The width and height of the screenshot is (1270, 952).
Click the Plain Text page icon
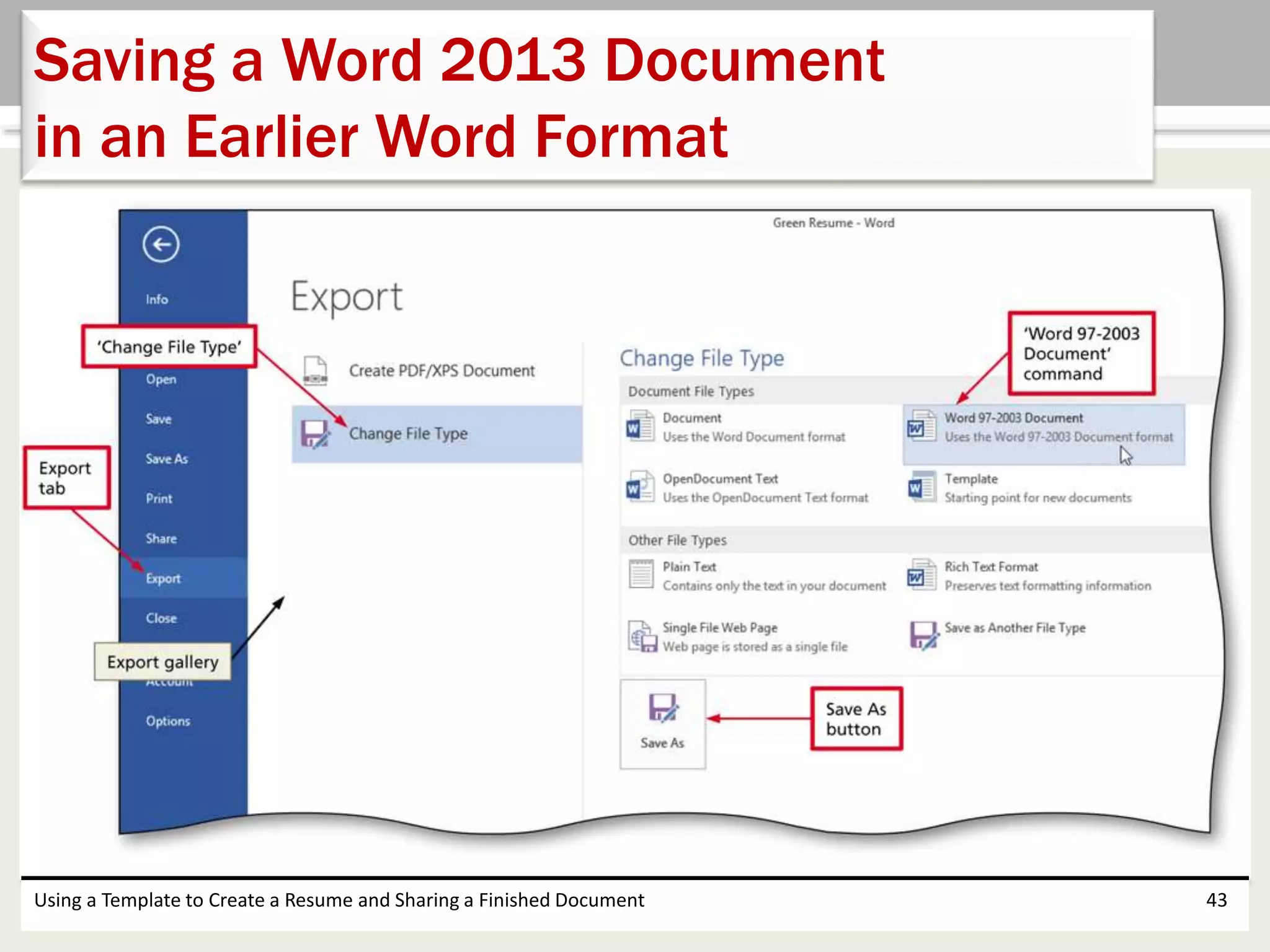point(641,574)
